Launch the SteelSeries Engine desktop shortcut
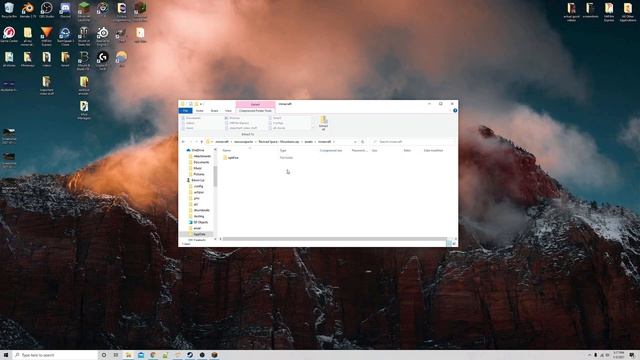Viewport: 640px width, 360px height. [102, 36]
